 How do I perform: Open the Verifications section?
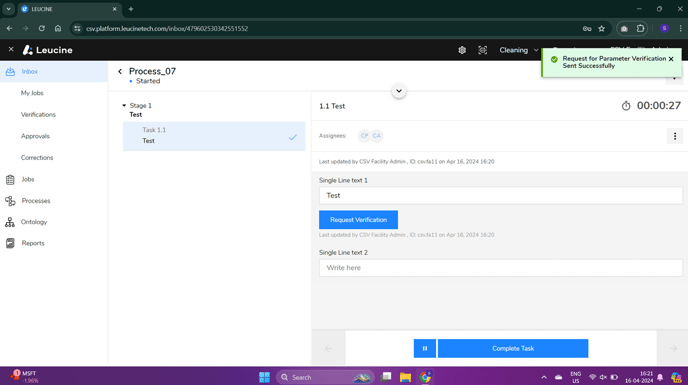(38, 115)
